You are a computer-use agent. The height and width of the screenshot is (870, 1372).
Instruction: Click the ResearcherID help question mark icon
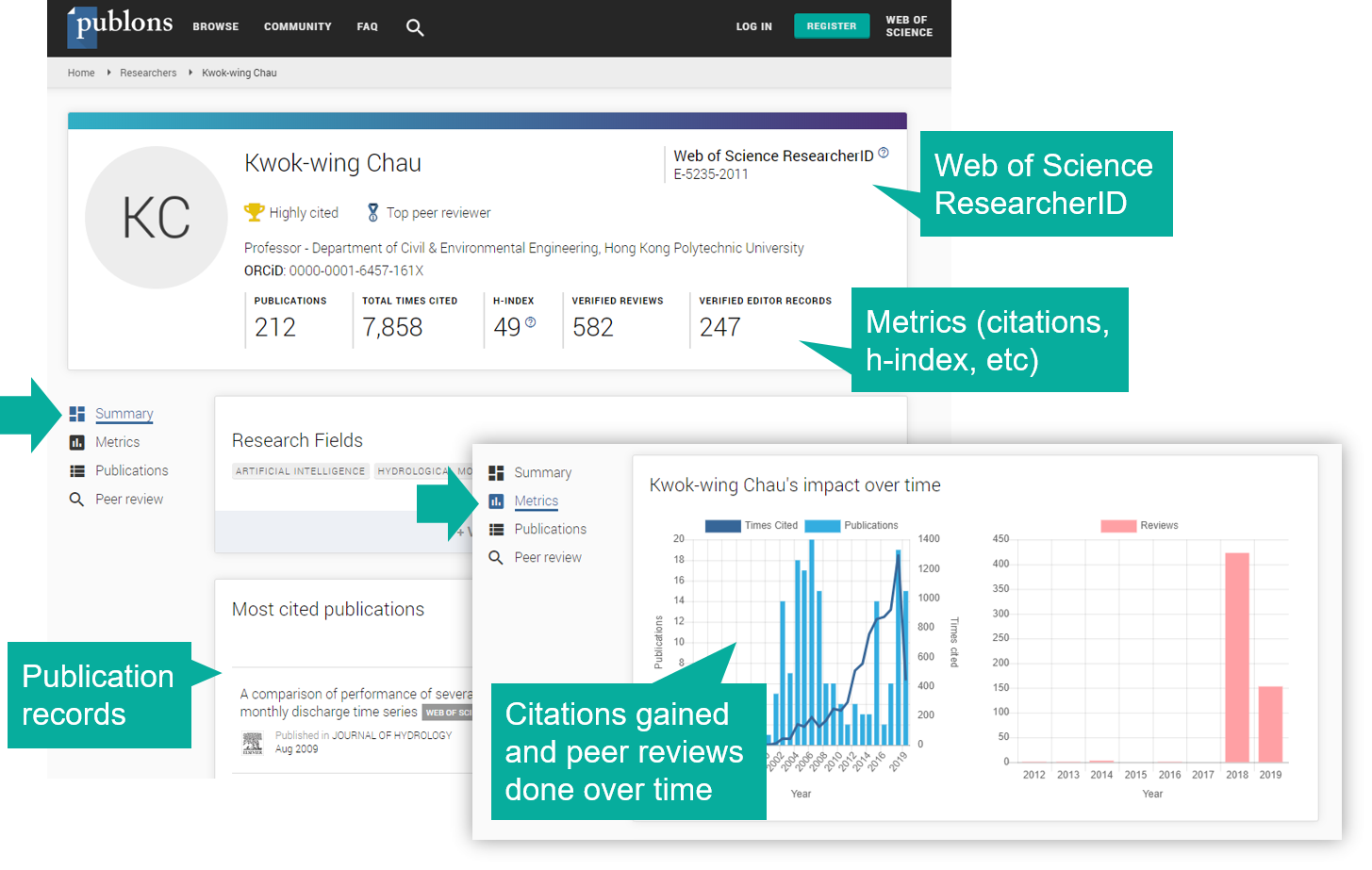click(x=884, y=153)
